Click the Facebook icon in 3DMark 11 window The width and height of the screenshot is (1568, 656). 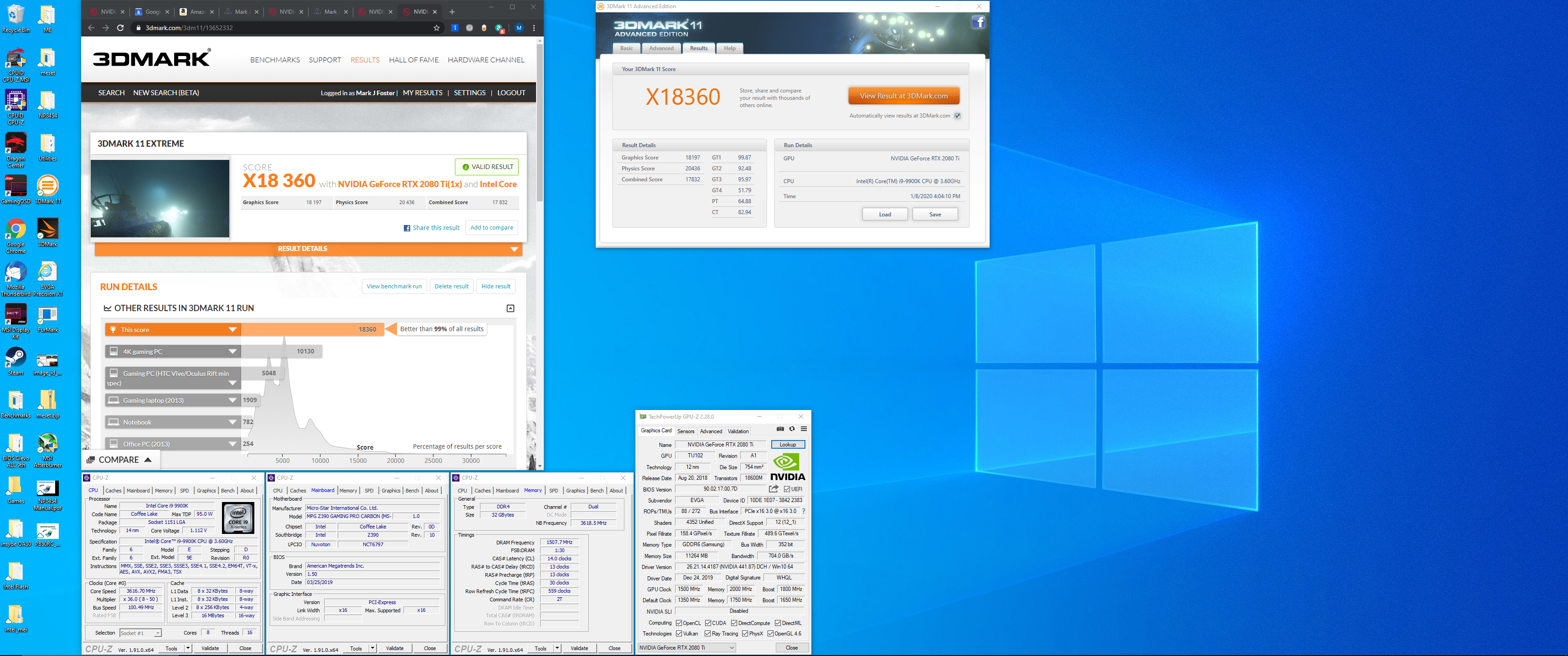coord(978,22)
